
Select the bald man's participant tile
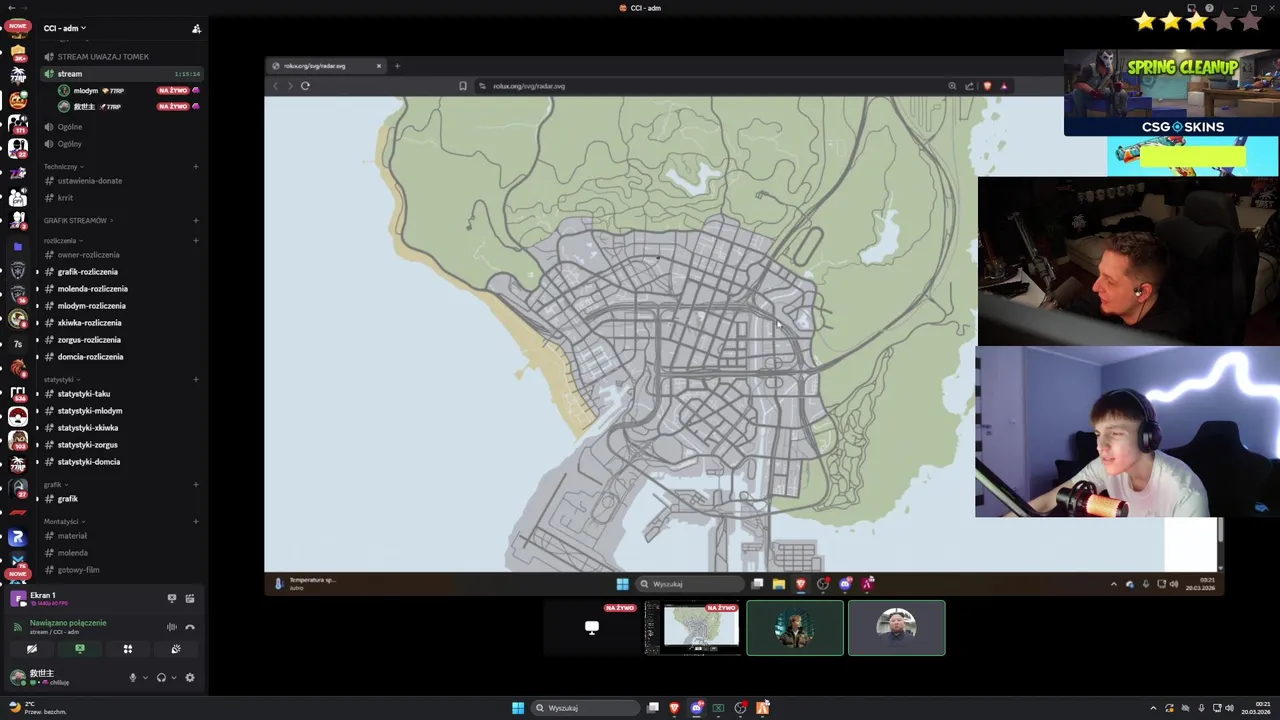[896, 628]
